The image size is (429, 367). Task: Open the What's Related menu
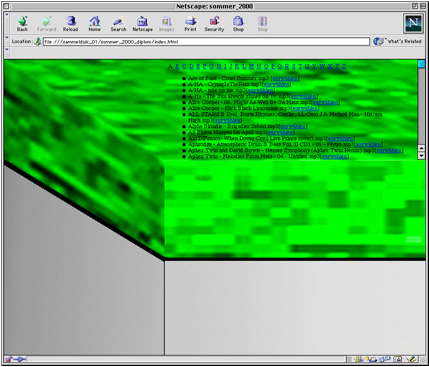(x=397, y=41)
